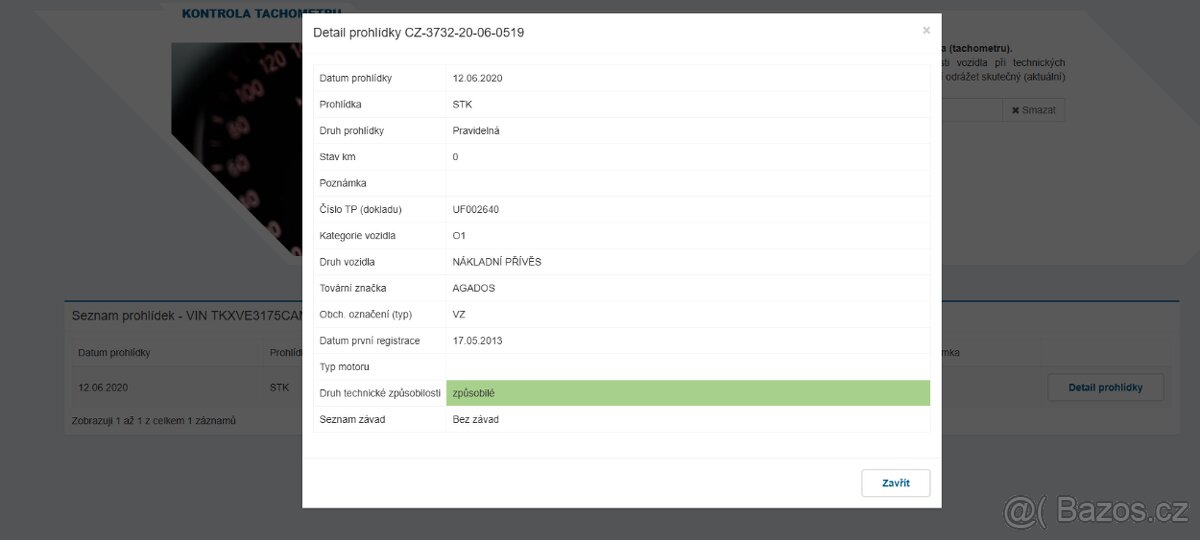Click the first registration date 17.05.2013
Viewport: 1200px width, 540px height.
[477, 341]
